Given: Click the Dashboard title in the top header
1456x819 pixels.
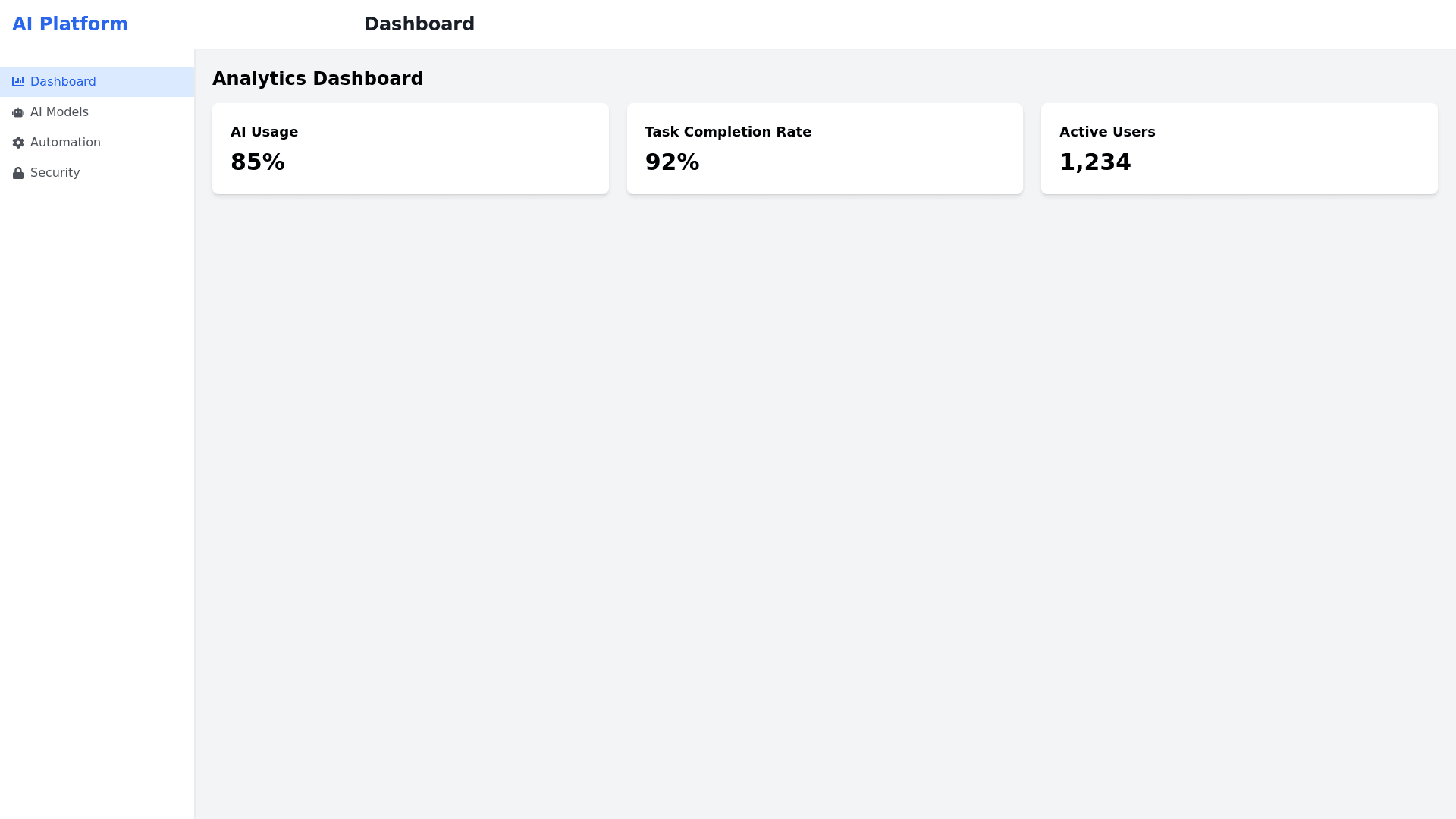Looking at the screenshot, I should pos(419,24).
